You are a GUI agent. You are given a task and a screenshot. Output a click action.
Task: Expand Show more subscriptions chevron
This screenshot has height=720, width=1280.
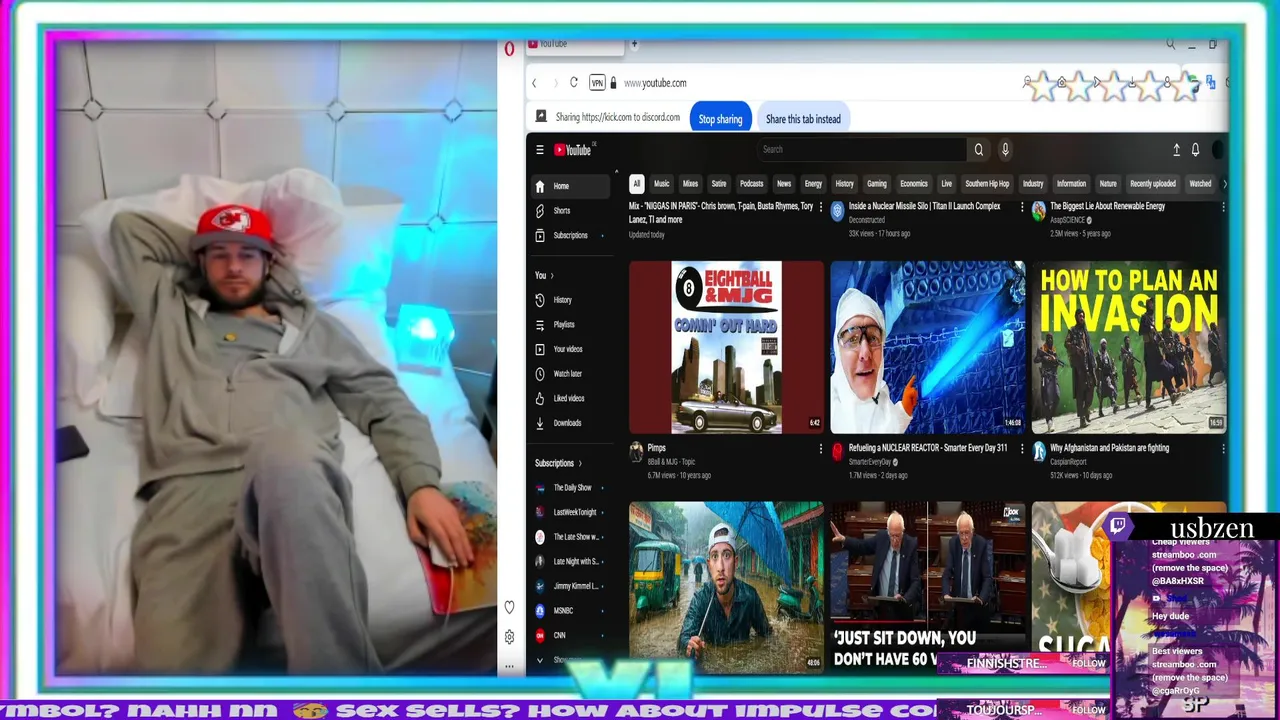(x=541, y=660)
